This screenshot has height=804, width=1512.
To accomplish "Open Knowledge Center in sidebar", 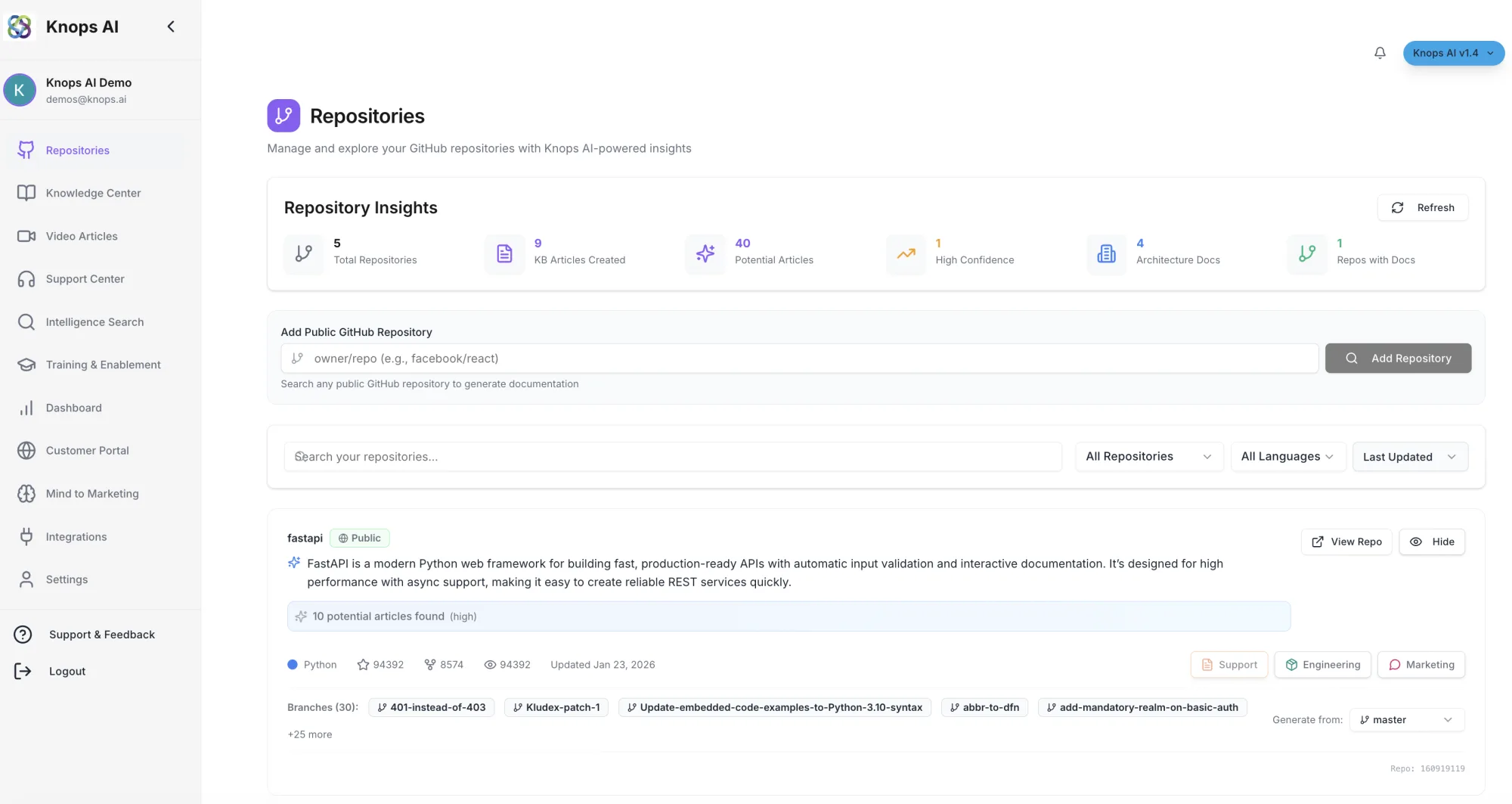I will pos(93,193).
